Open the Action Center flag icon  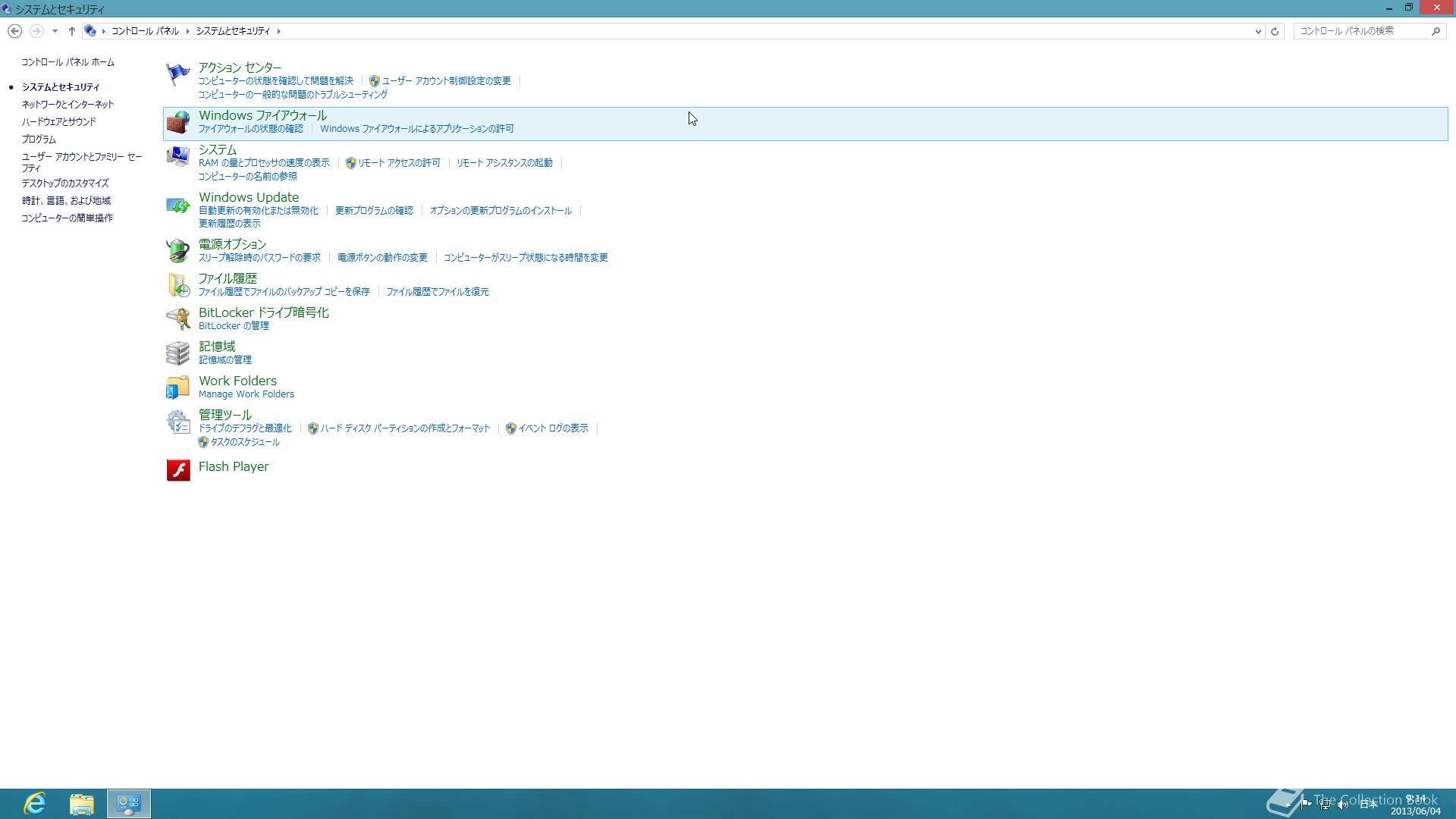(177, 74)
